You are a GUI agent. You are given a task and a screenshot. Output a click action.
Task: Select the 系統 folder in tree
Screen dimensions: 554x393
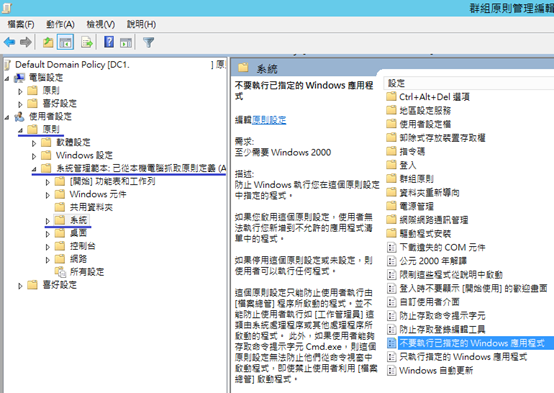tap(78, 220)
